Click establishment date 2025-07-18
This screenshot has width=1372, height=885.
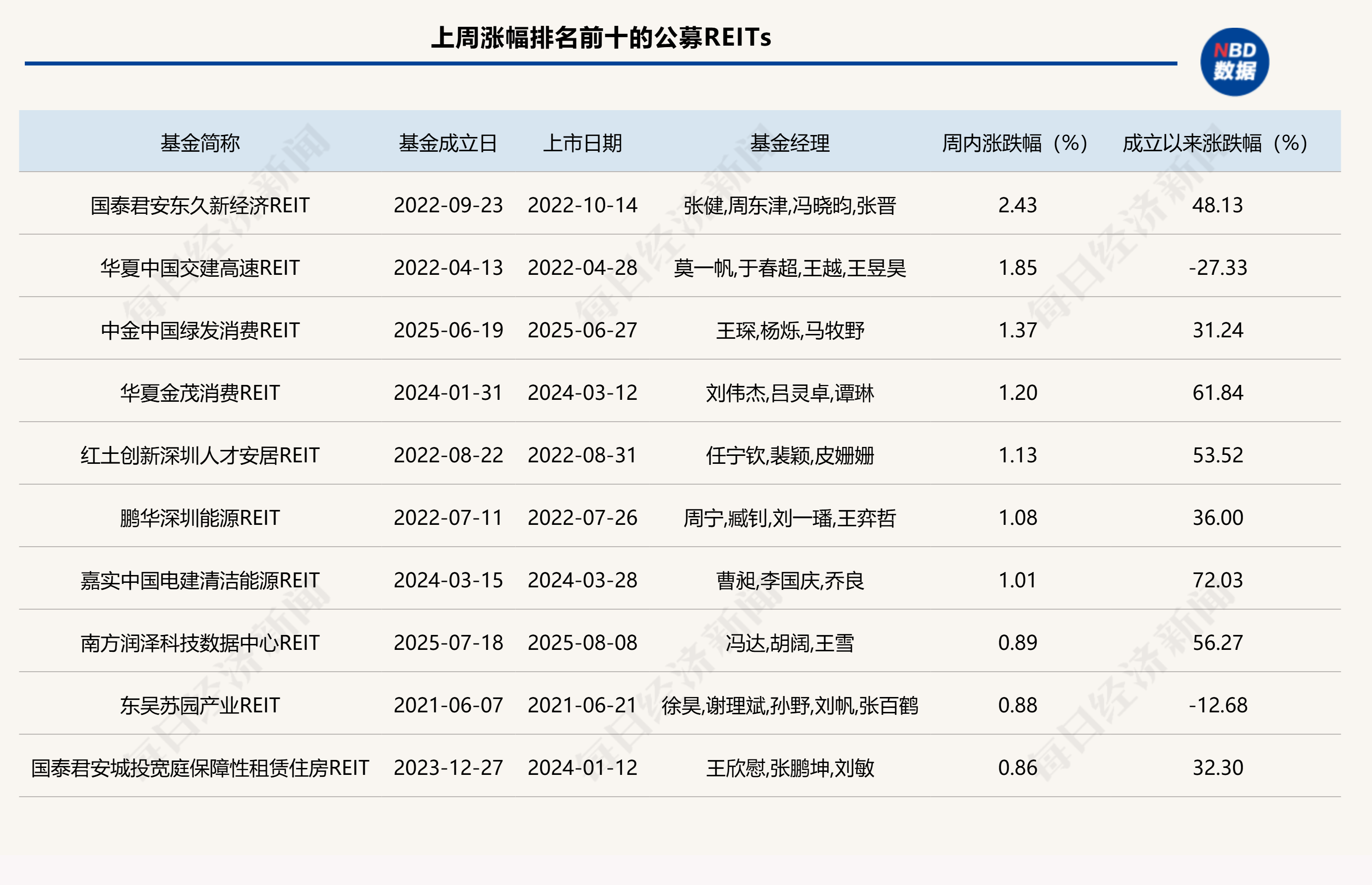point(448,643)
